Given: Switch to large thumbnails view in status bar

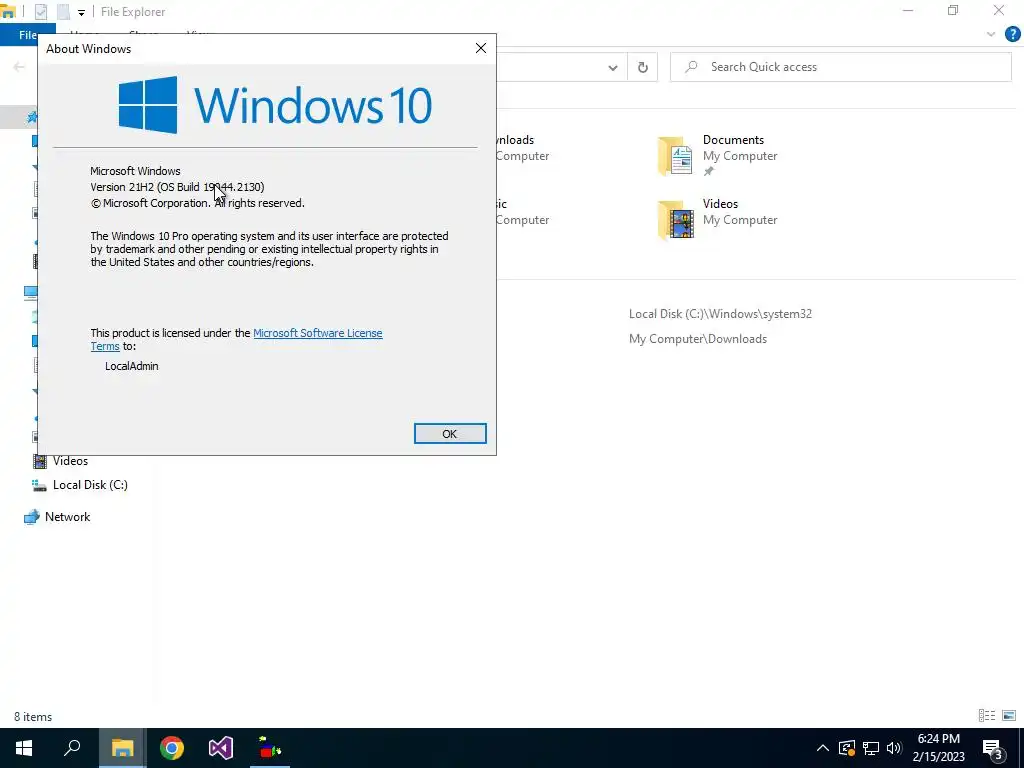Looking at the screenshot, I should 1009,716.
